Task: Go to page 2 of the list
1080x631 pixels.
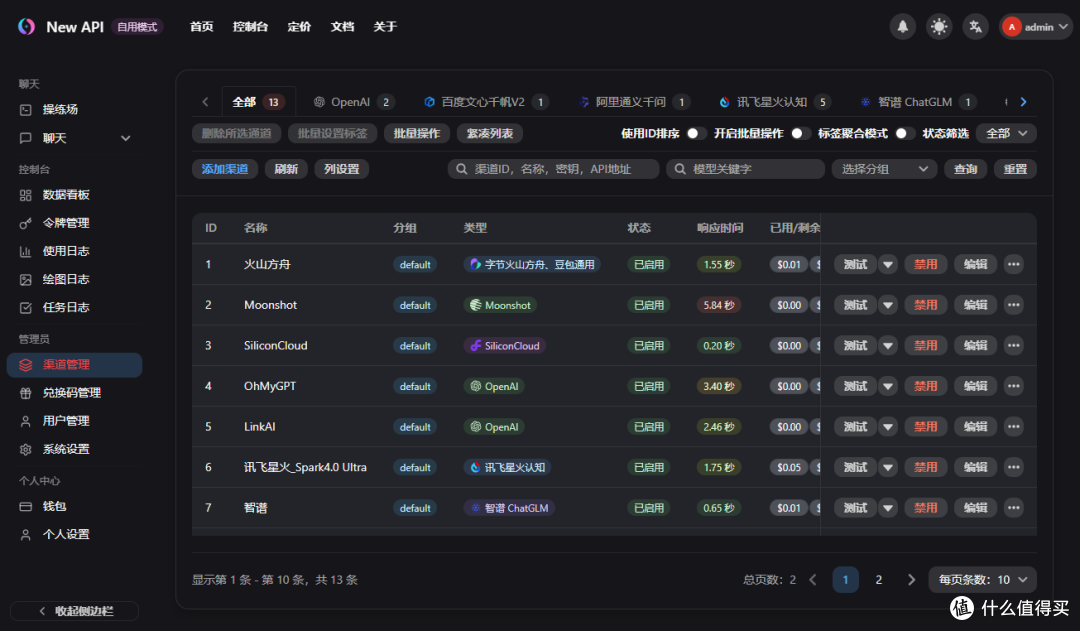Action: [x=878, y=580]
